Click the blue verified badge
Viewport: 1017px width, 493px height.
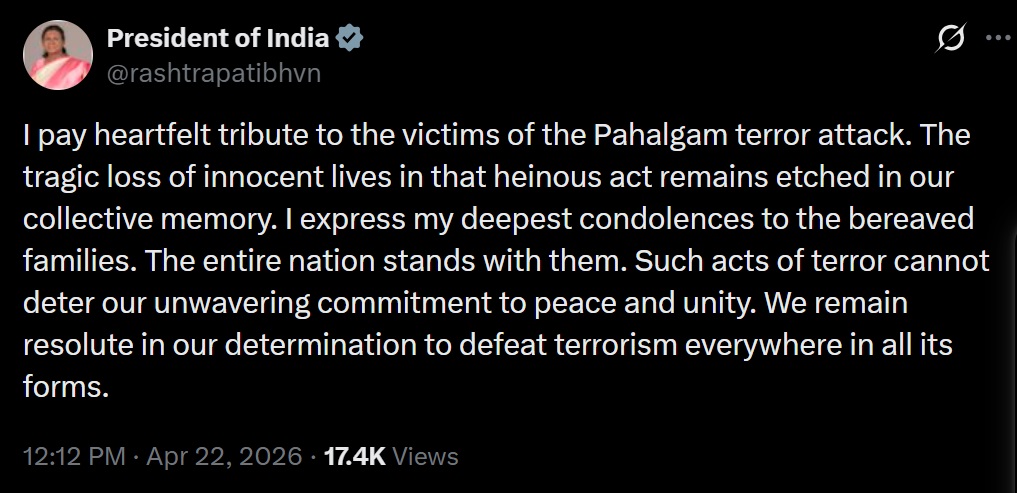349,39
